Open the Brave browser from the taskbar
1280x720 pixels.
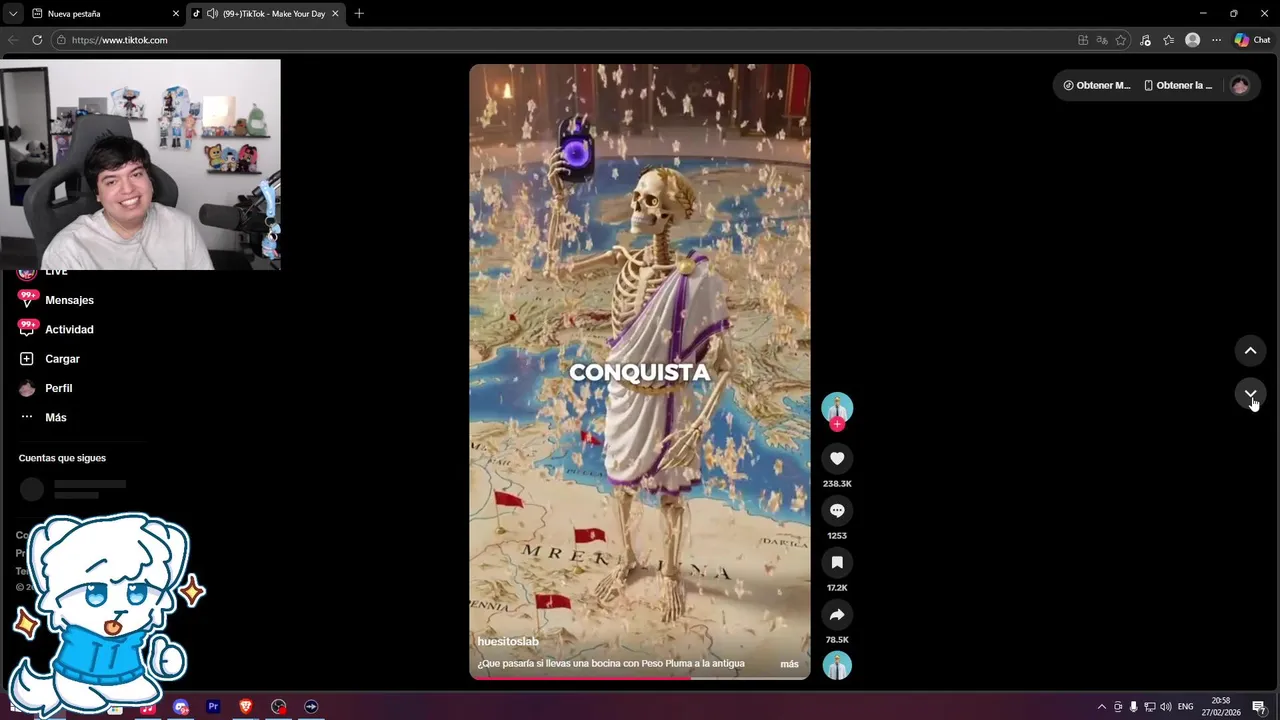tap(246, 707)
